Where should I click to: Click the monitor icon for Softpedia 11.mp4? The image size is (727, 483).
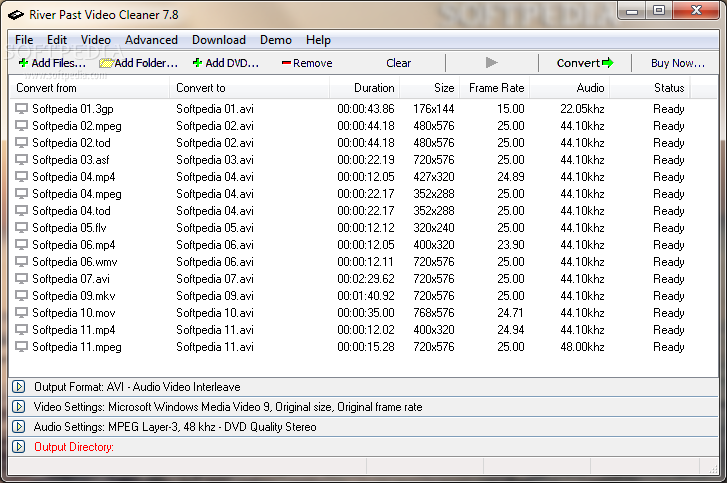tap(21, 330)
